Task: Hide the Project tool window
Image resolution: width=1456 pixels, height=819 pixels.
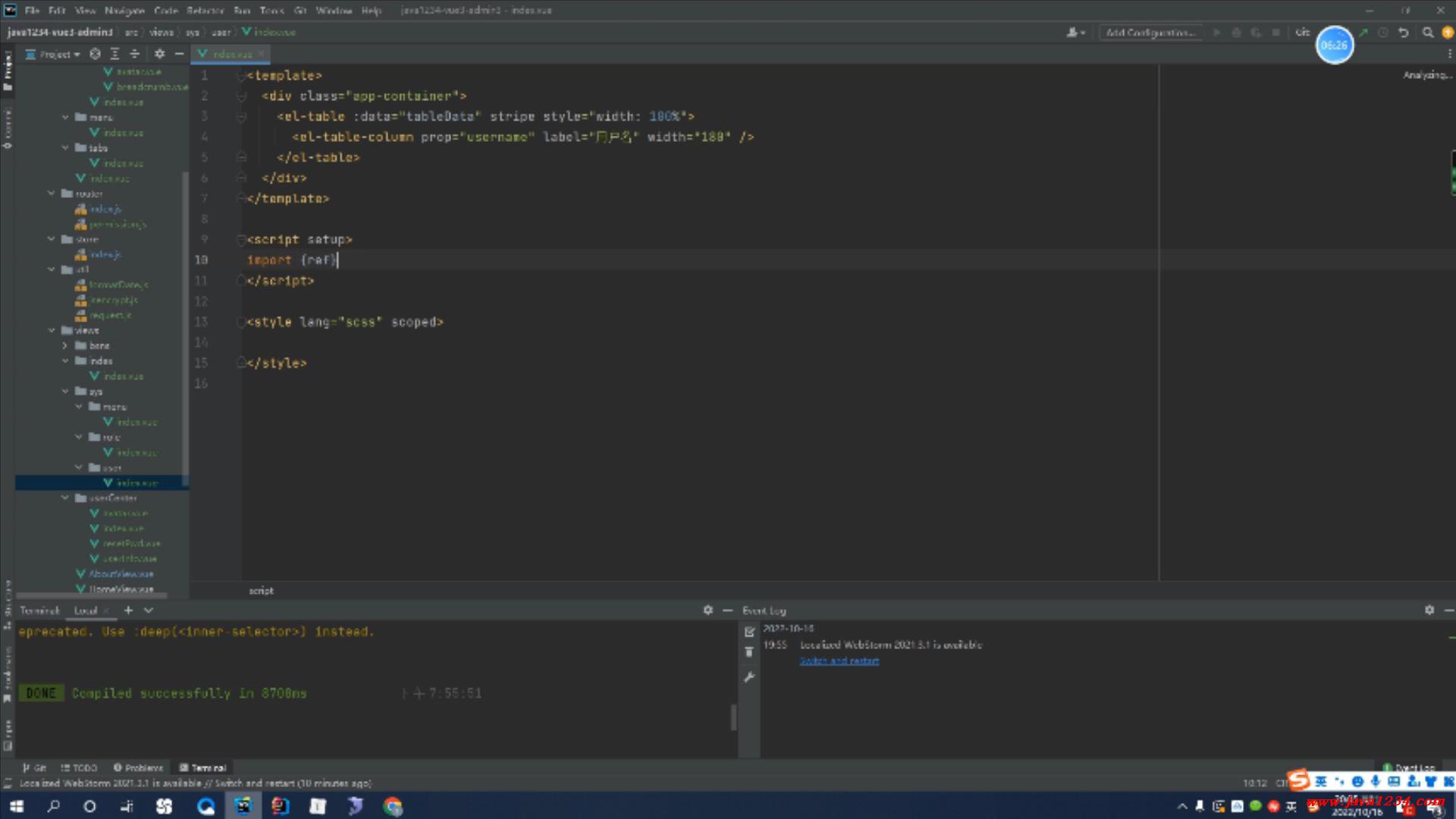Action: (x=179, y=54)
